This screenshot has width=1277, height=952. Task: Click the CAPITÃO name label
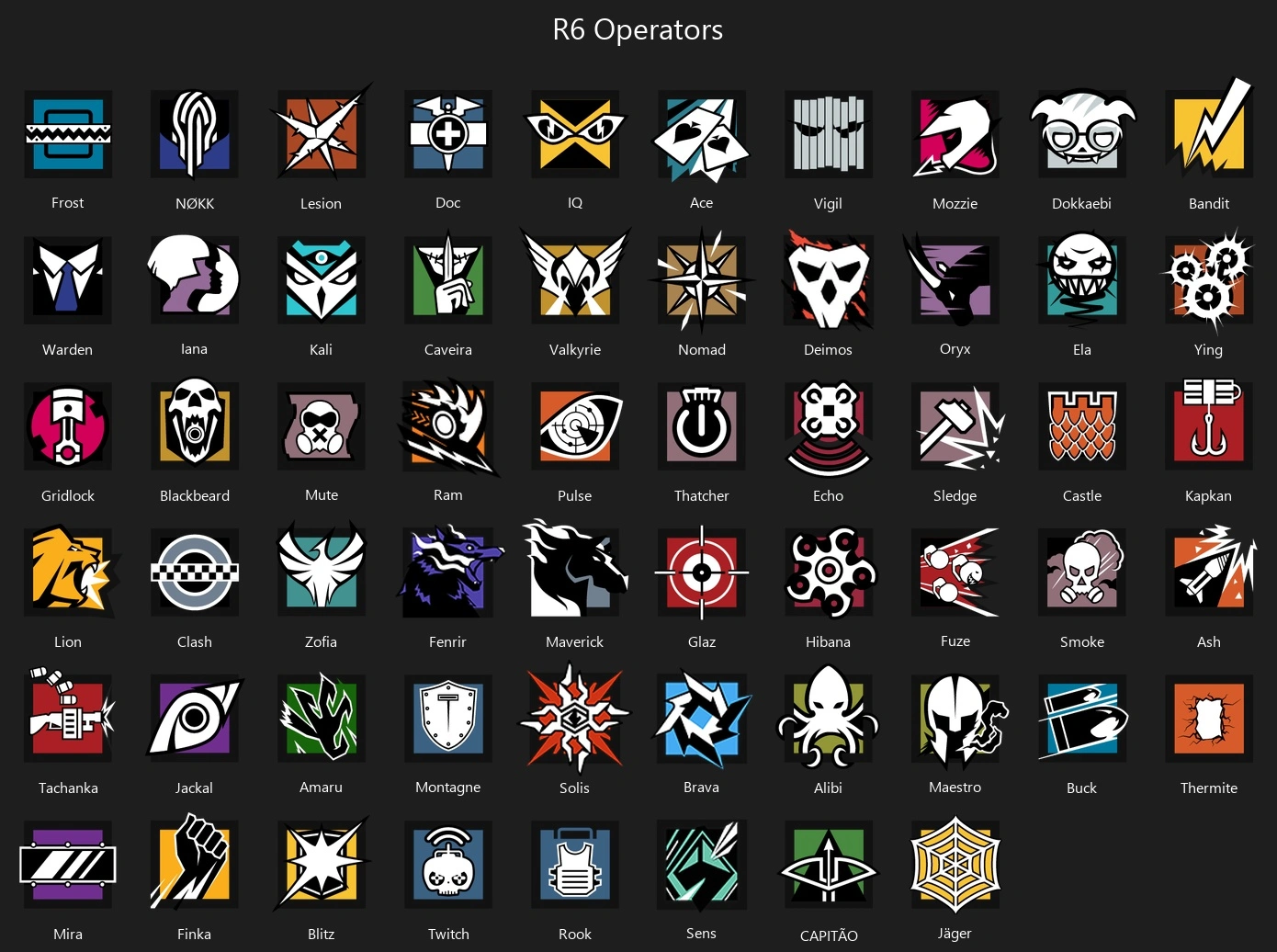tap(829, 935)
